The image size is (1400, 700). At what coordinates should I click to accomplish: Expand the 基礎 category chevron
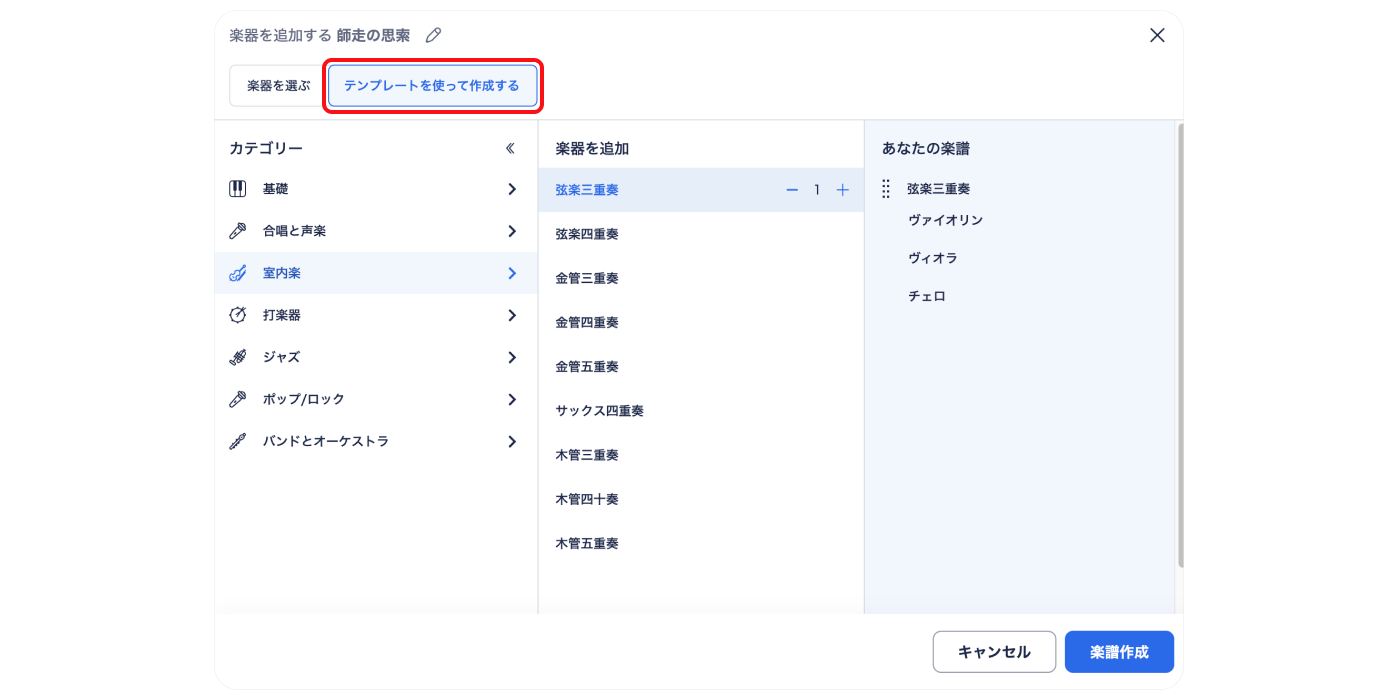[x=512, y=189]
